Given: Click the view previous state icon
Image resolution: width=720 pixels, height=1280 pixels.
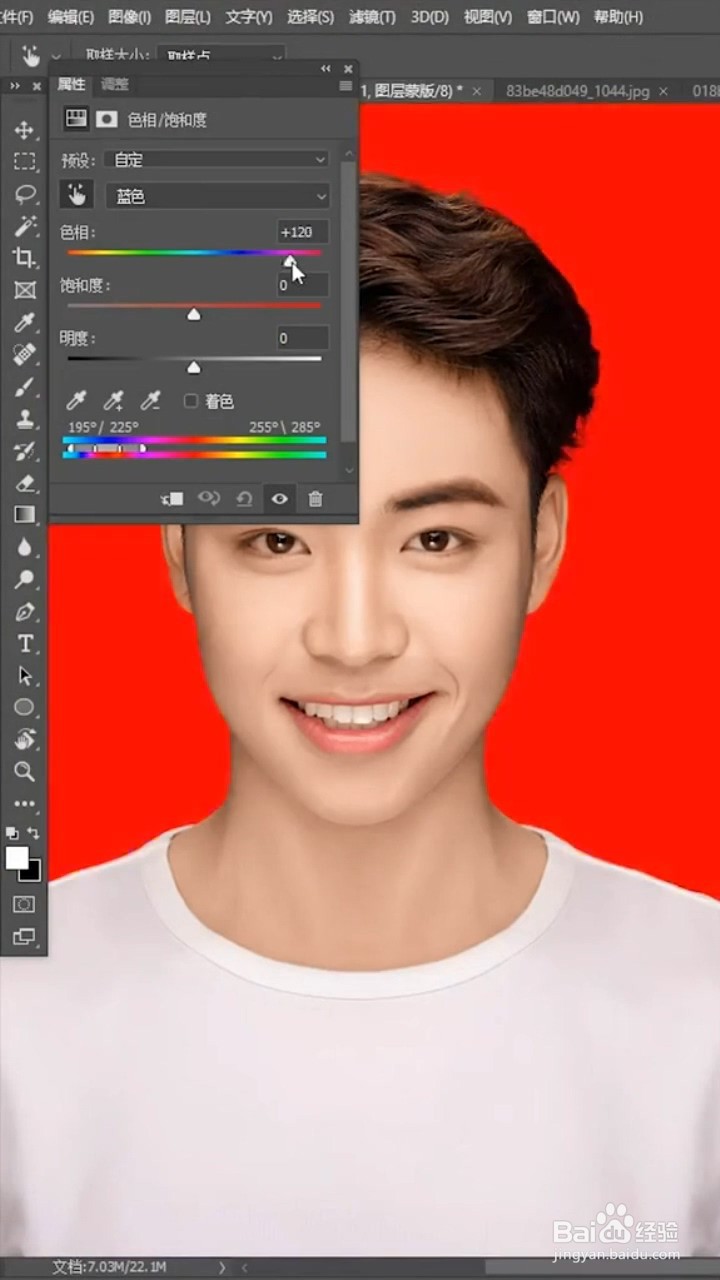Looking at the screenshot, I should point(208,498).
